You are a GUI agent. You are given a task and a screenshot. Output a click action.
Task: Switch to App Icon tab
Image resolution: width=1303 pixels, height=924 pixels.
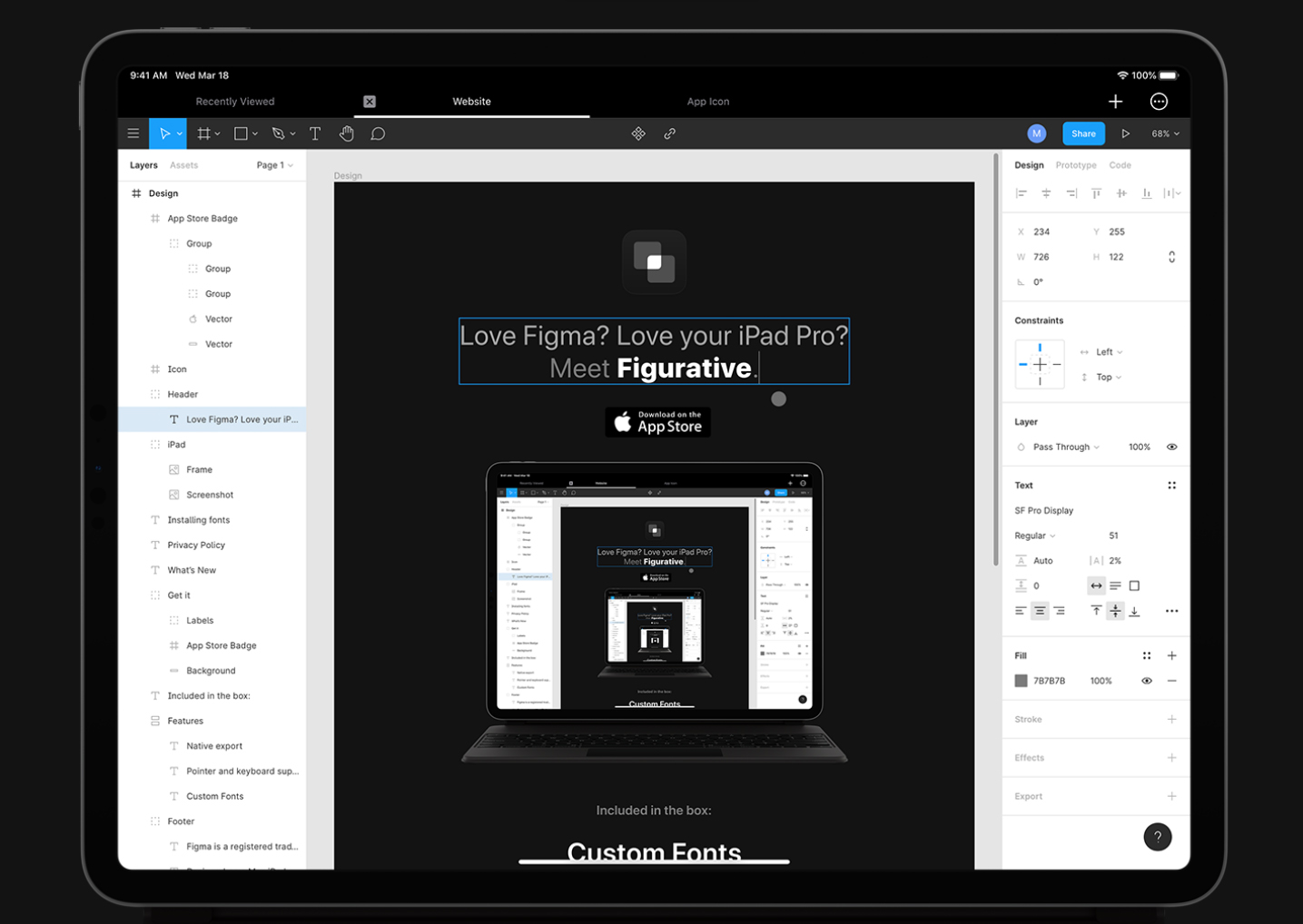(x=708, y=102)
